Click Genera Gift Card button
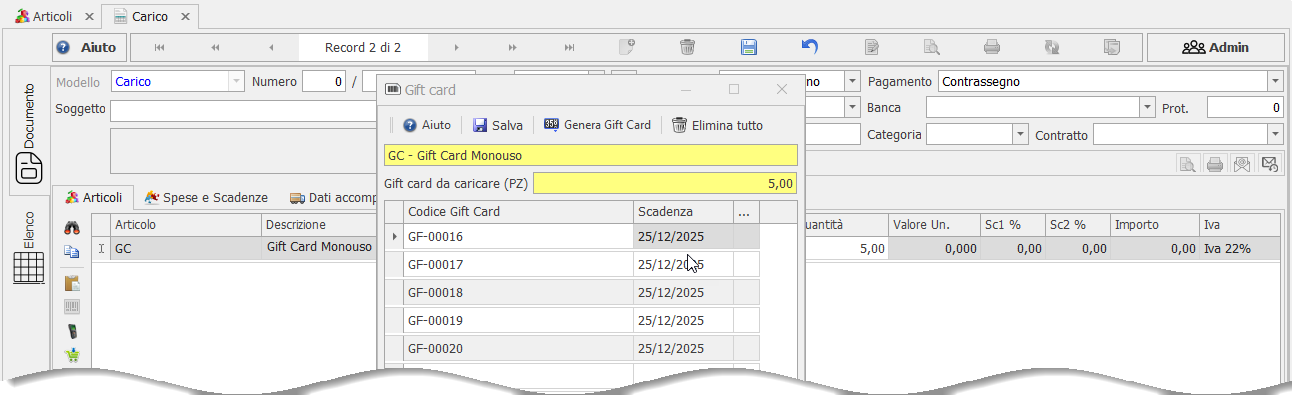Screen dimensions: 1292x395 597,125
